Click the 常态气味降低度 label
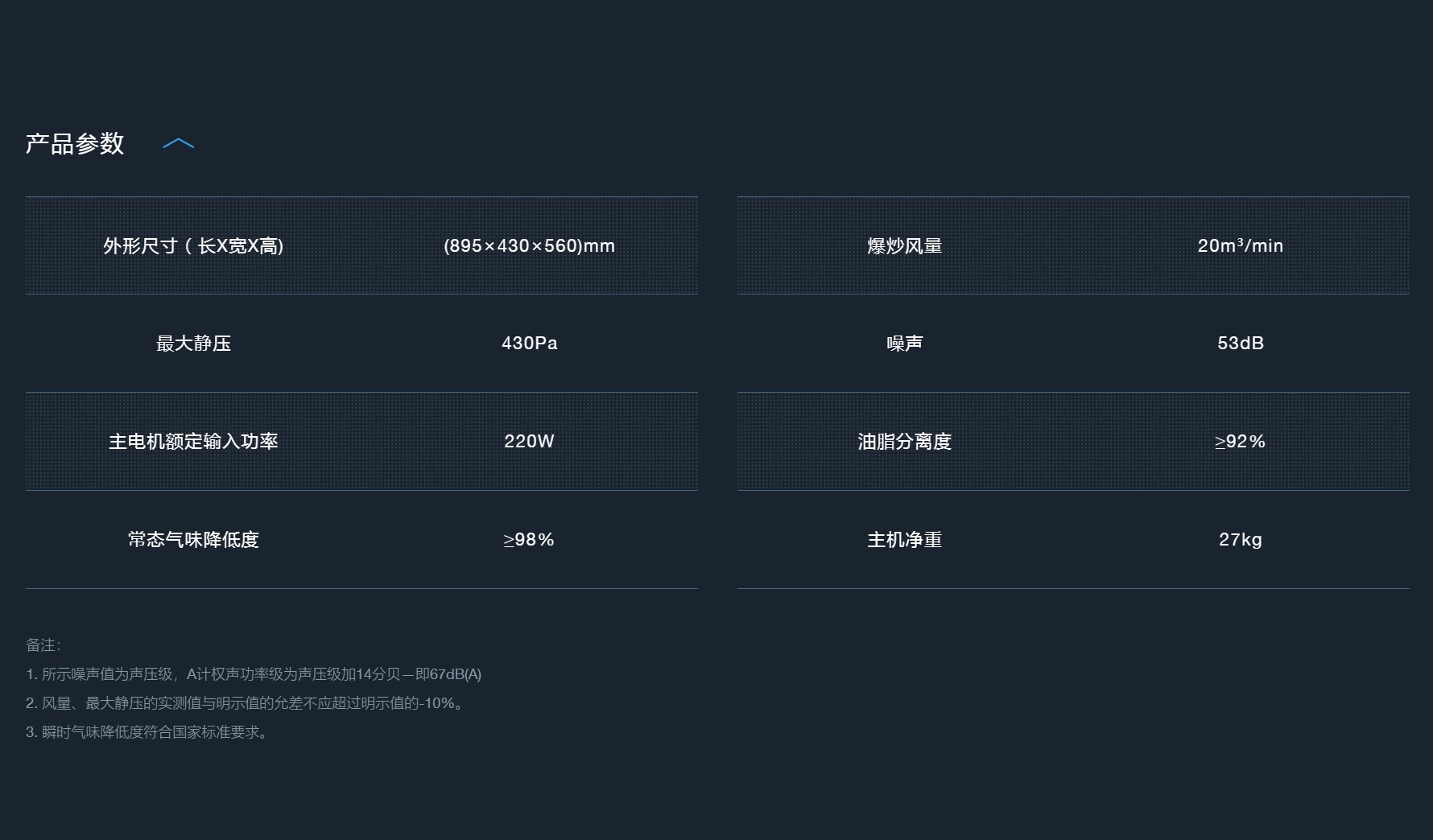Screen dimensions: 1433x840 pyautogui.click(x=193, y=540)
